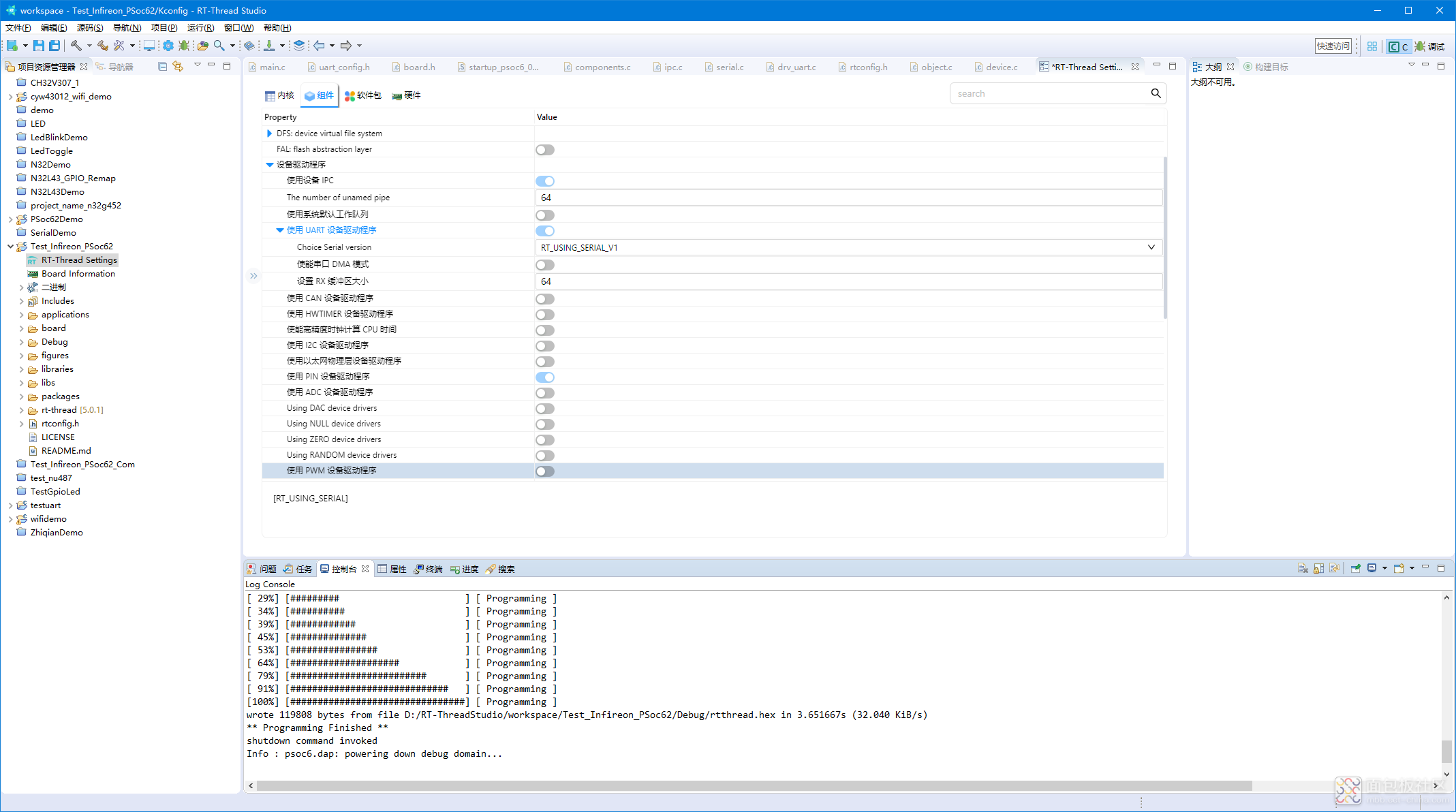The height and width of the screenshot is (812, 1456).
Task: Open the terminal monitor icon in the toolbar
Action: [x=149, y=46]
